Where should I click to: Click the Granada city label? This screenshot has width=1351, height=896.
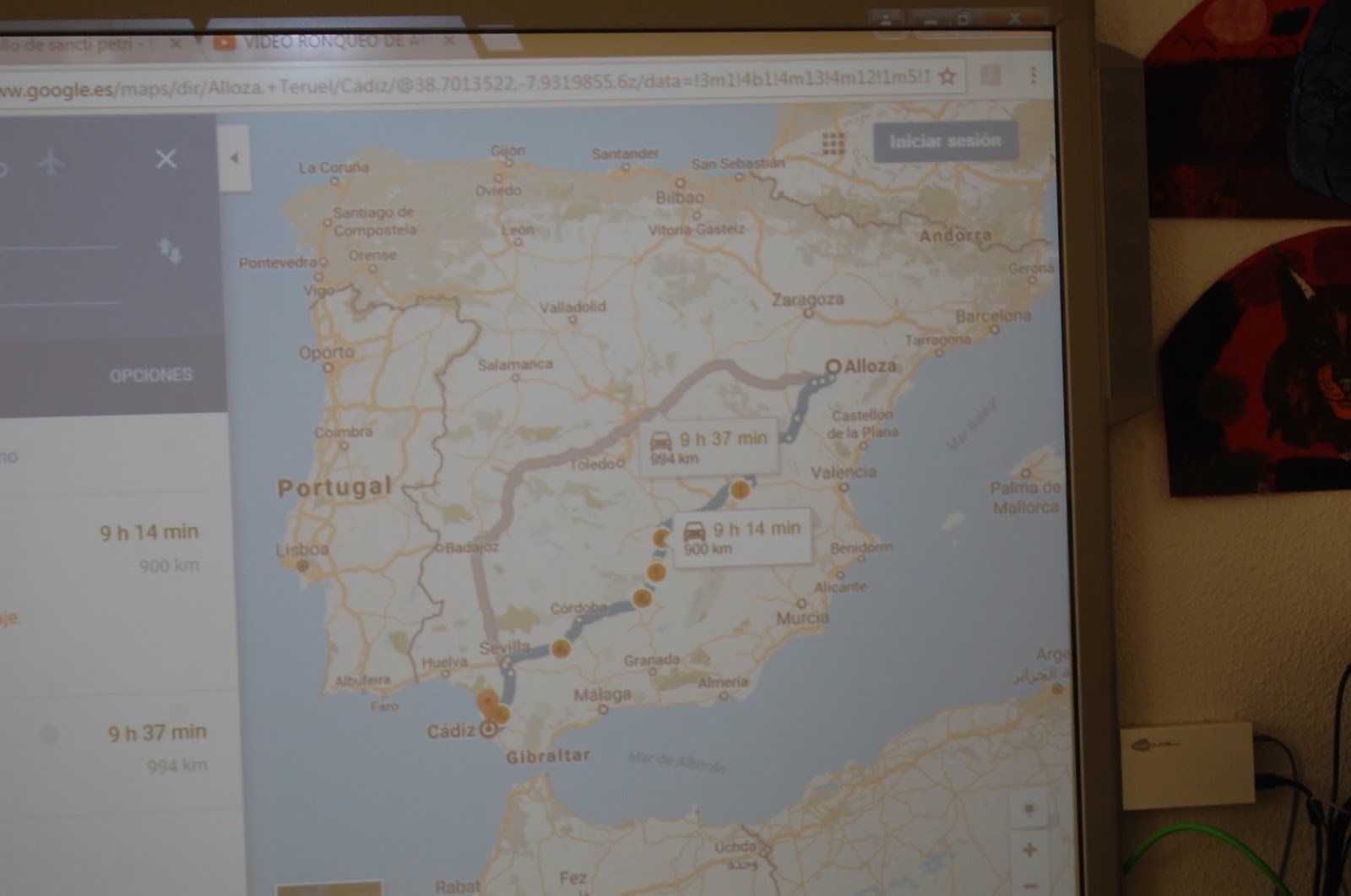coord(652,660)
